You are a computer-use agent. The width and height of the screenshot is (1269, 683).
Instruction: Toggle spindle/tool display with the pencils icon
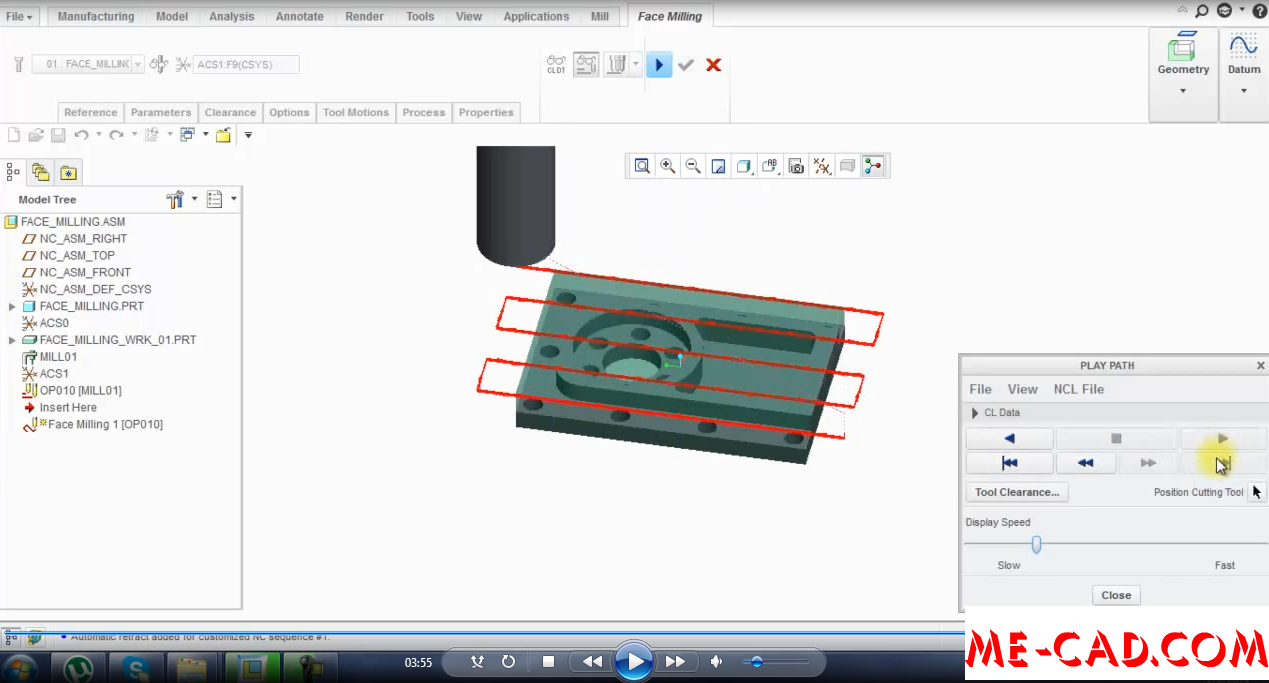(613, 64)
